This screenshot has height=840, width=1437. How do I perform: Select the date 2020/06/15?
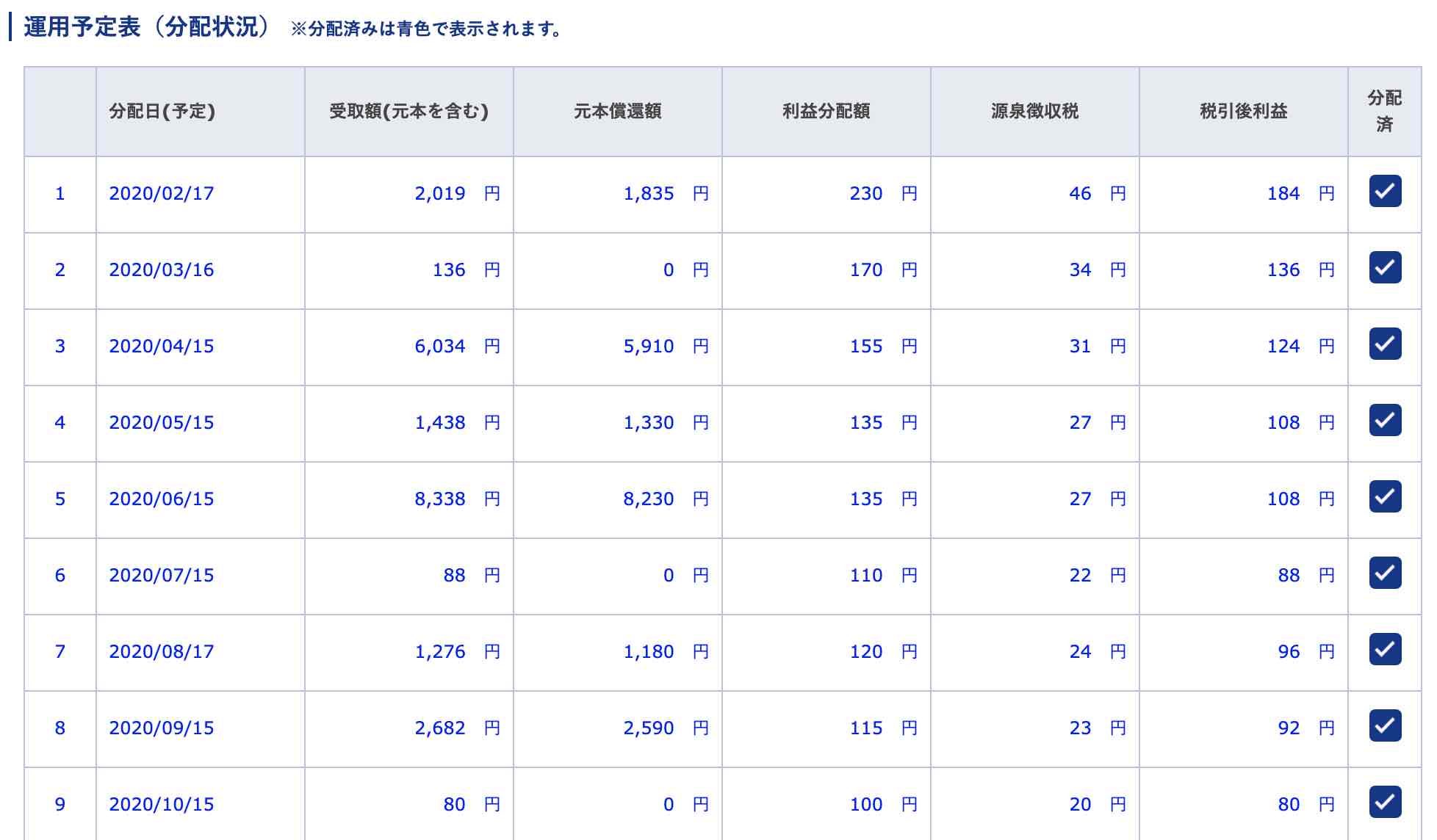pos(162,499)
